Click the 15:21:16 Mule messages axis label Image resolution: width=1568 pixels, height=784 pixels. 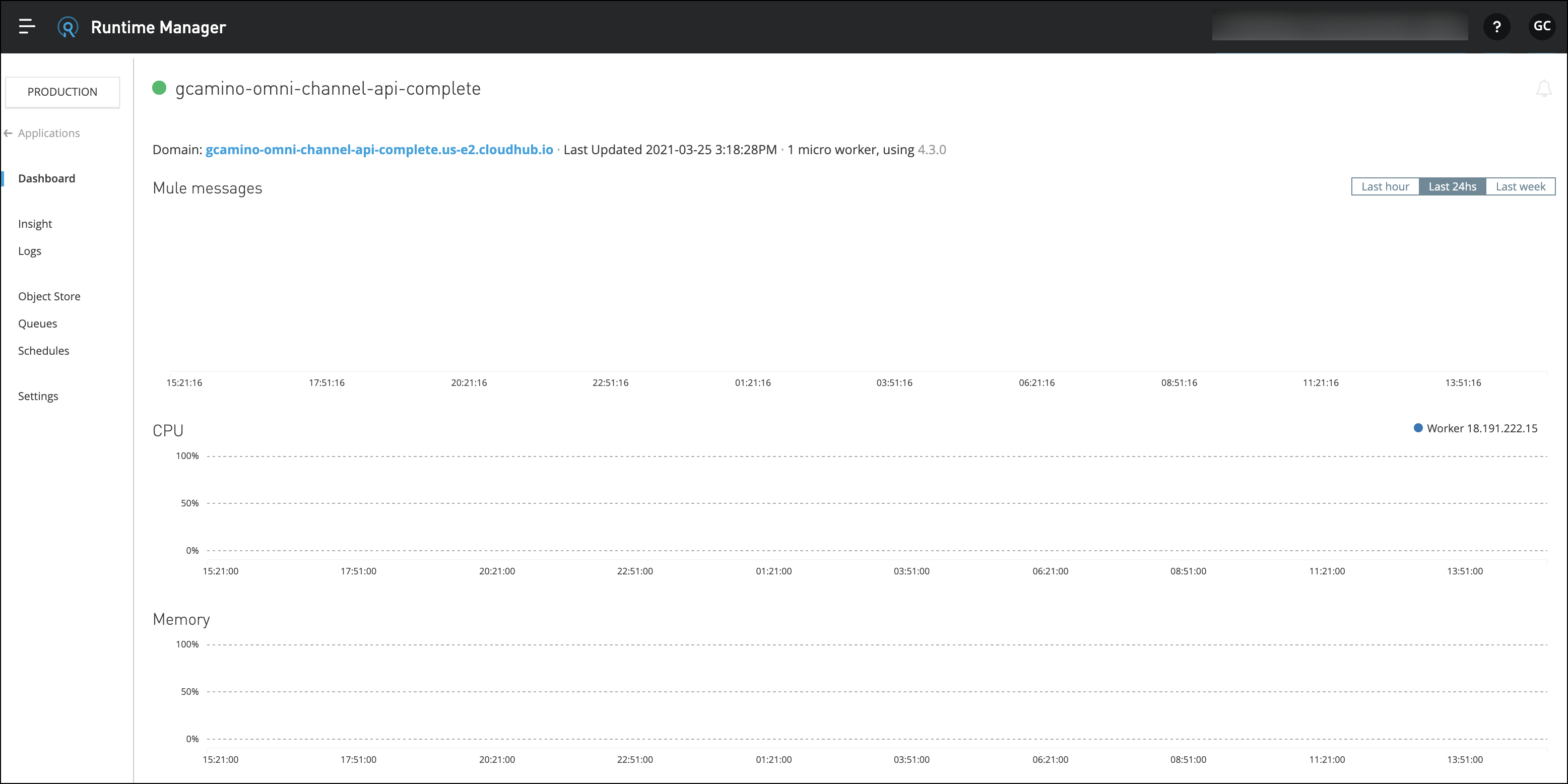point(184,383)
